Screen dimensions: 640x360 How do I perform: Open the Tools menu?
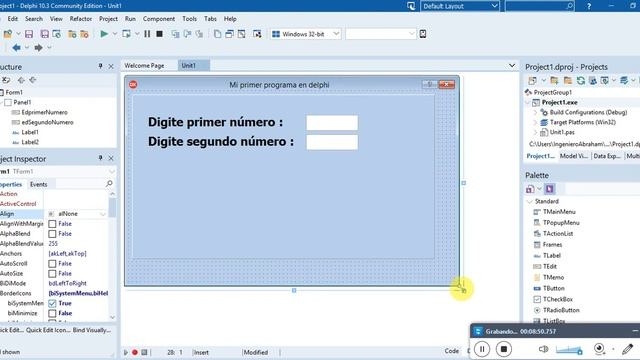[x=189, y=19]
